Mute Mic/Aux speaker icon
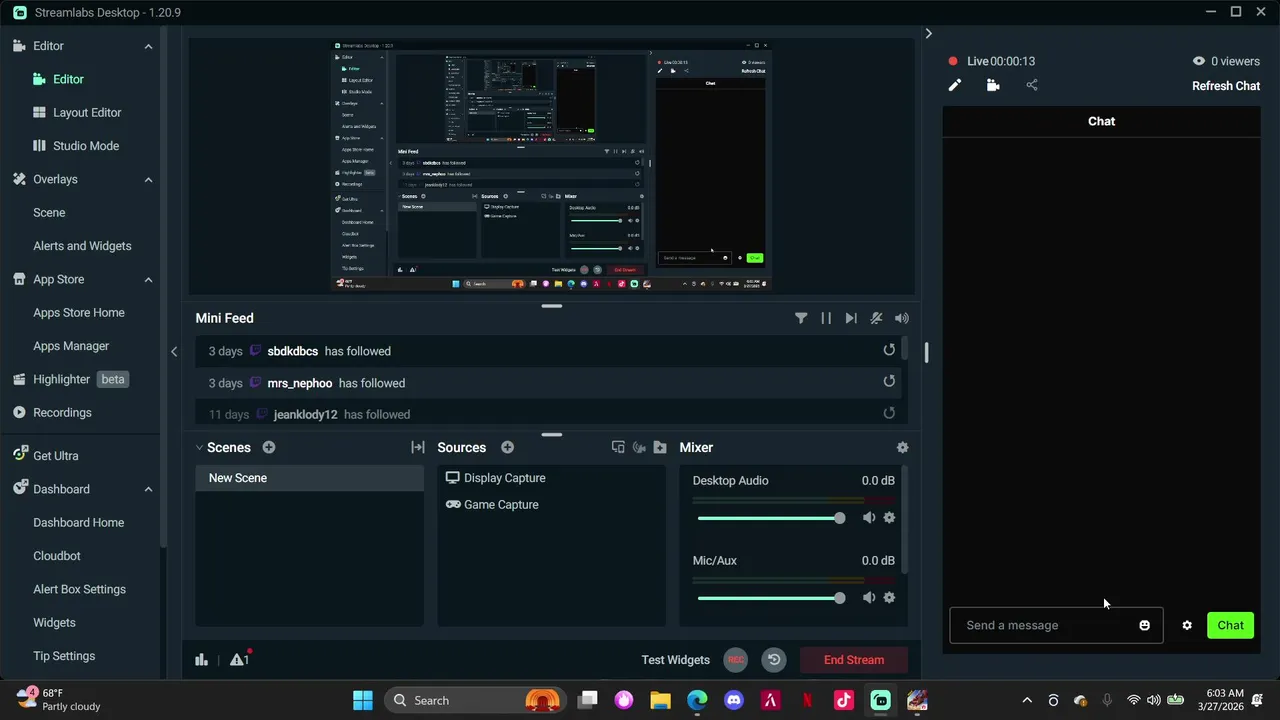 coord(869,598)
